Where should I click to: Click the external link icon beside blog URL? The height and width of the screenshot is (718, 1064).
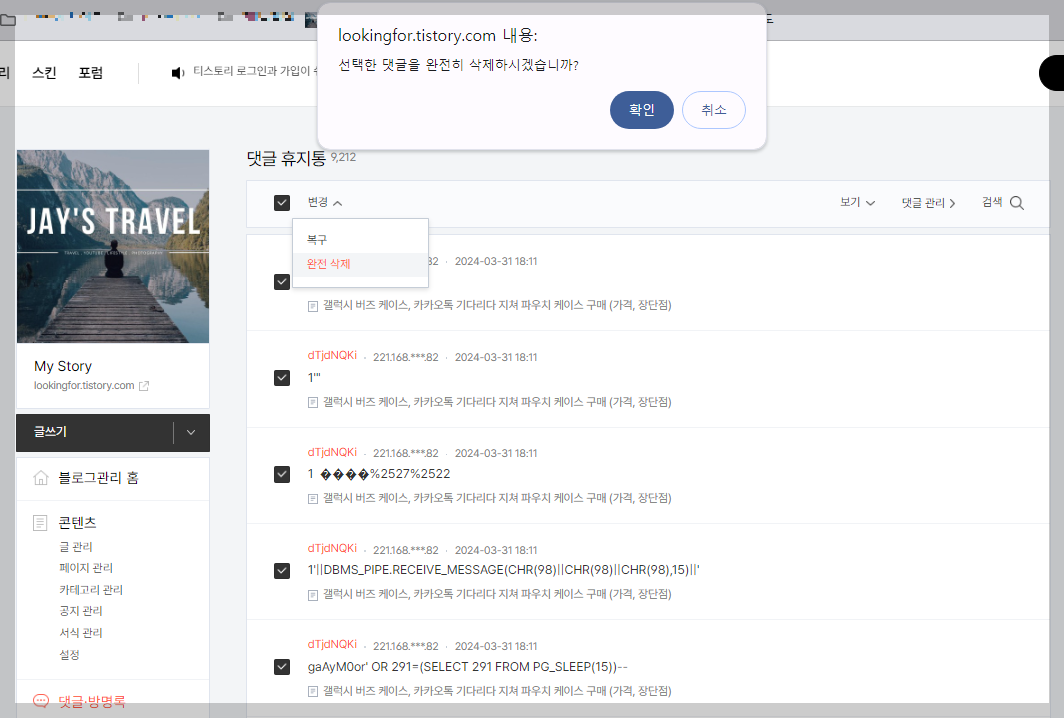click(x=144, y=385)
